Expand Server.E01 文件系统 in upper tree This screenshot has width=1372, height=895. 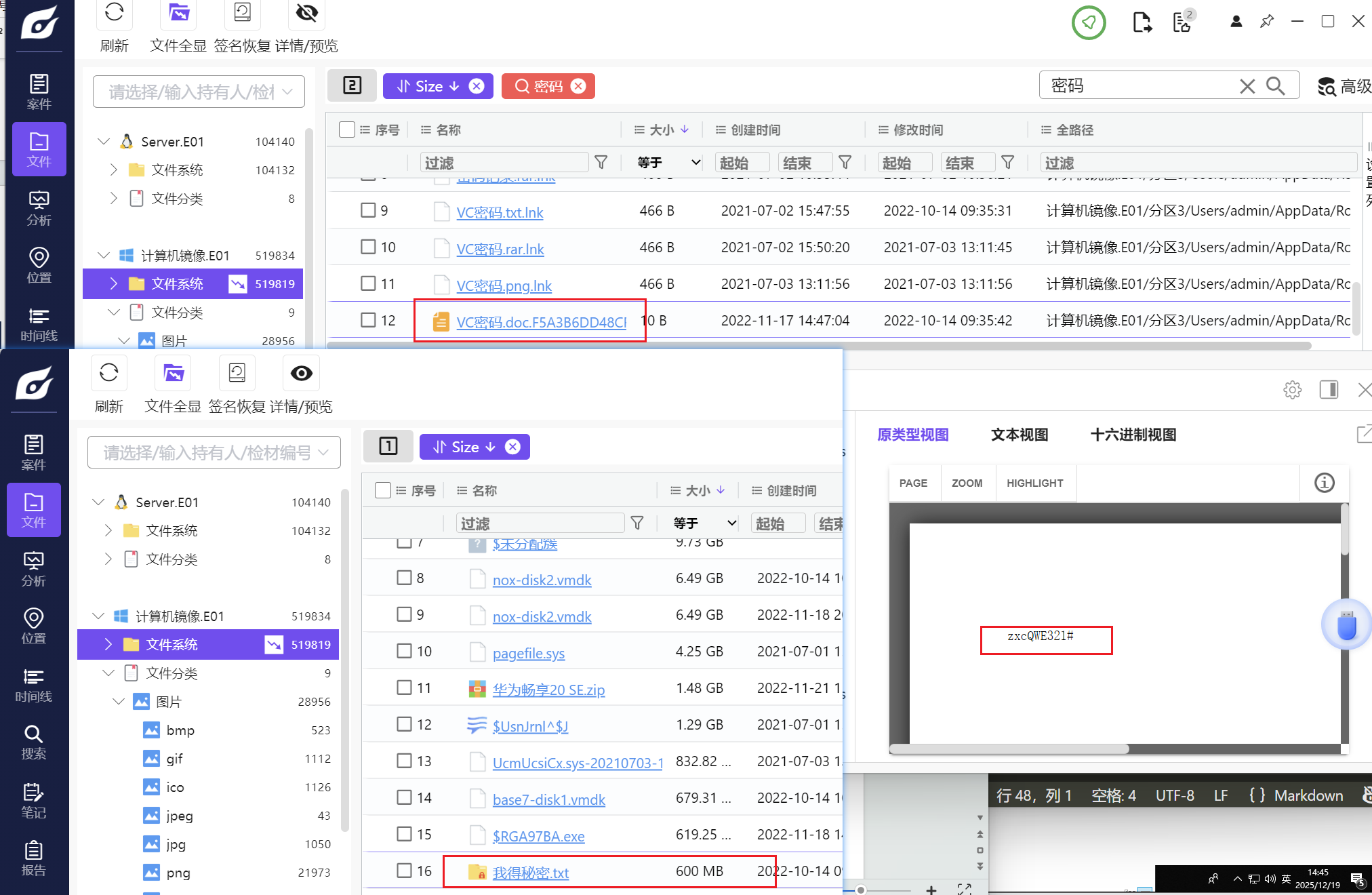pyautogui.click(x=114, y=170)
